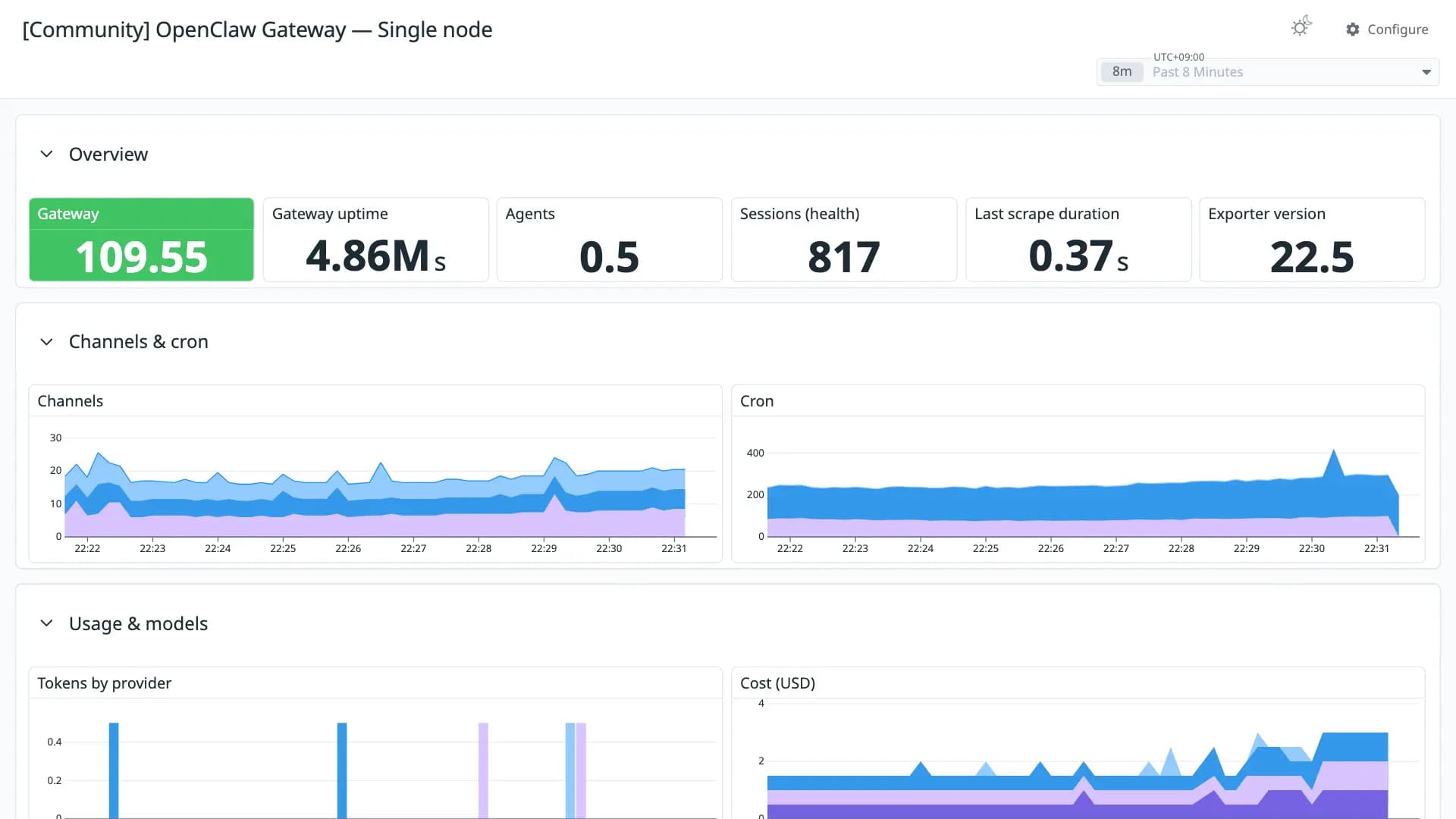This screenshot has width=1456, height=819.
Task: Click the Configure gear icon
Action: 1353,30
